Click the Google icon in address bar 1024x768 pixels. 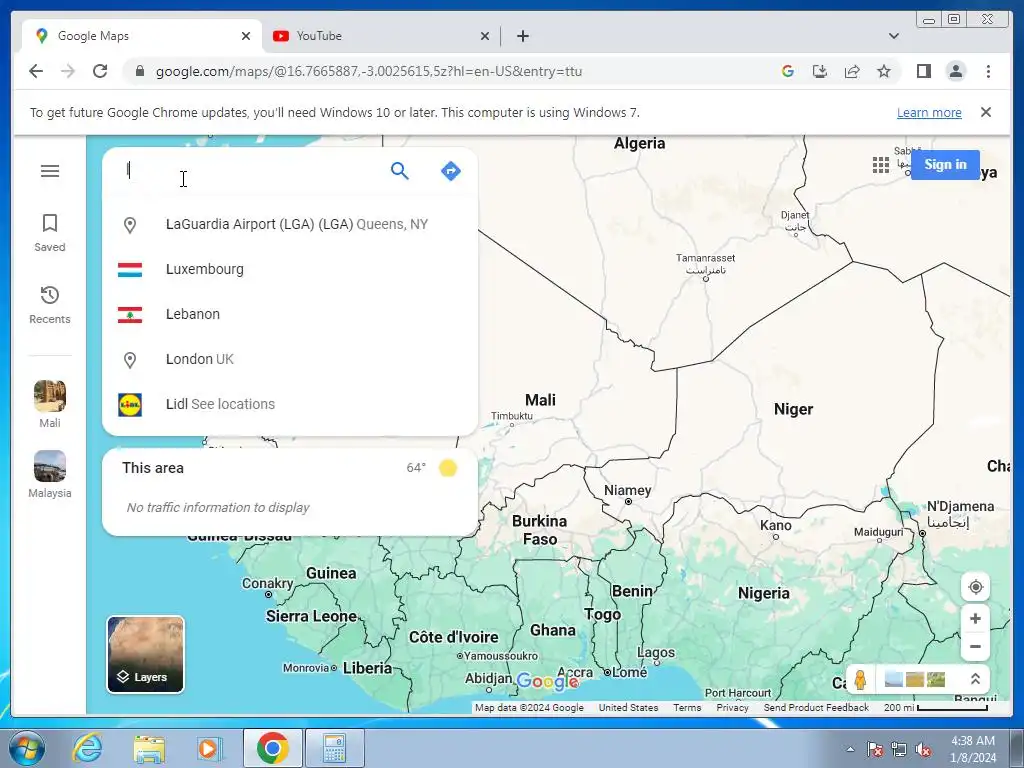(788, 71)
